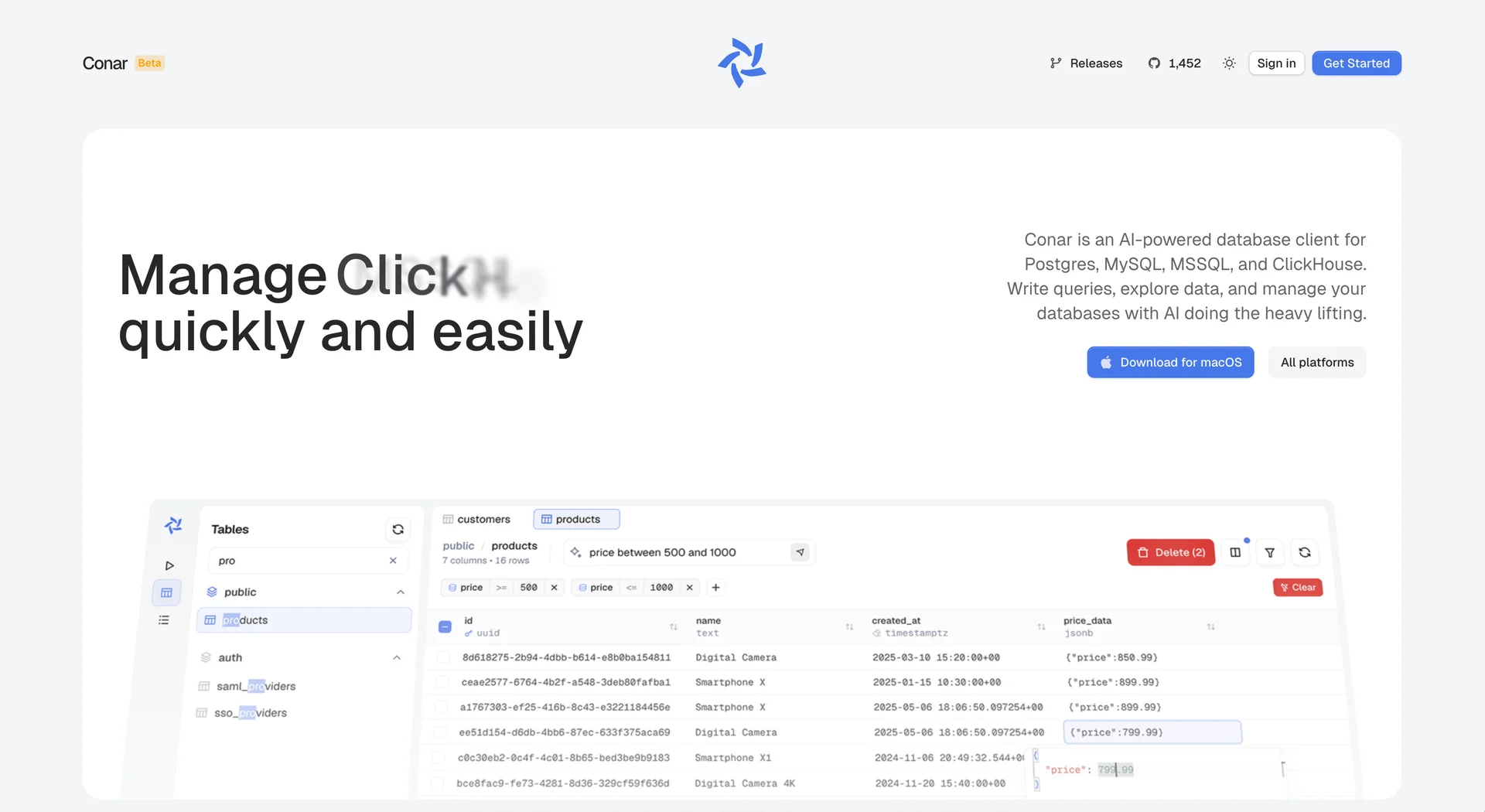Remove the price >= 500 filter
The image size is (1485, 812).
(x=554, y=588)
